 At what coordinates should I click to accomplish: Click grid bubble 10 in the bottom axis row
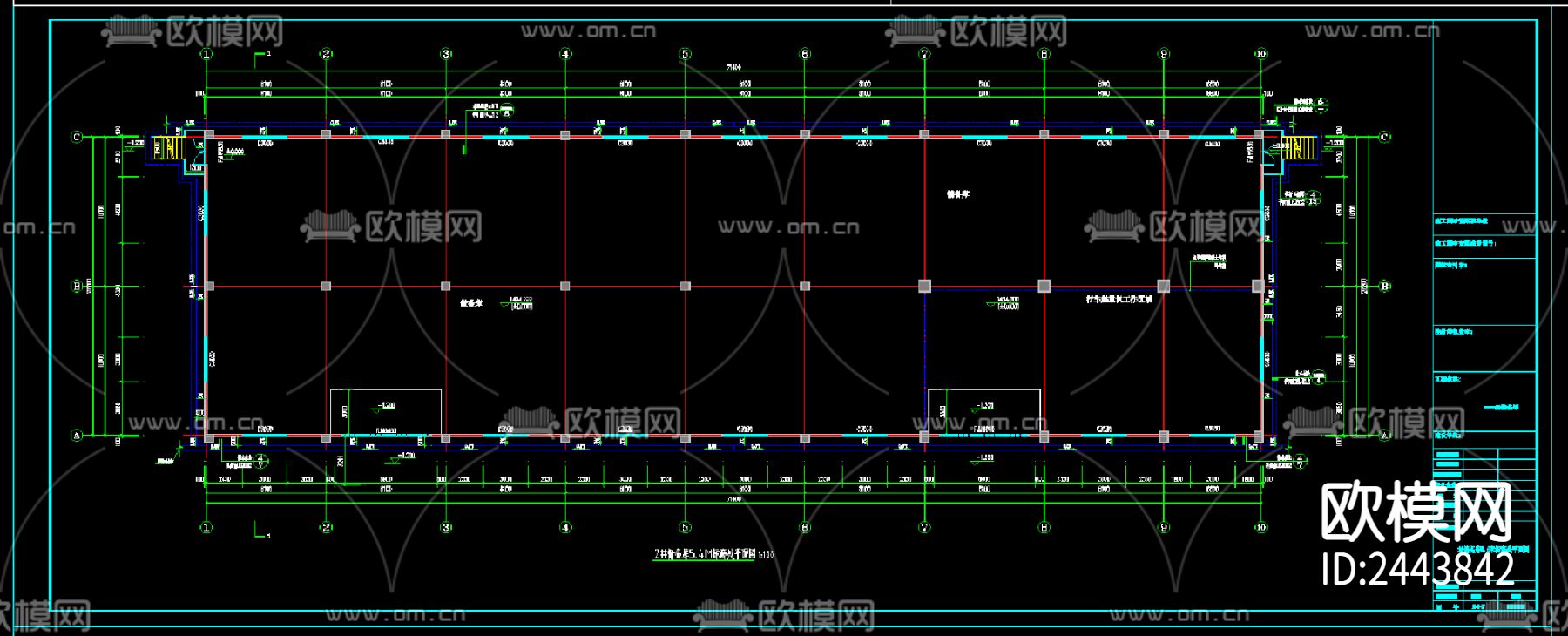tap(1261, 527)
